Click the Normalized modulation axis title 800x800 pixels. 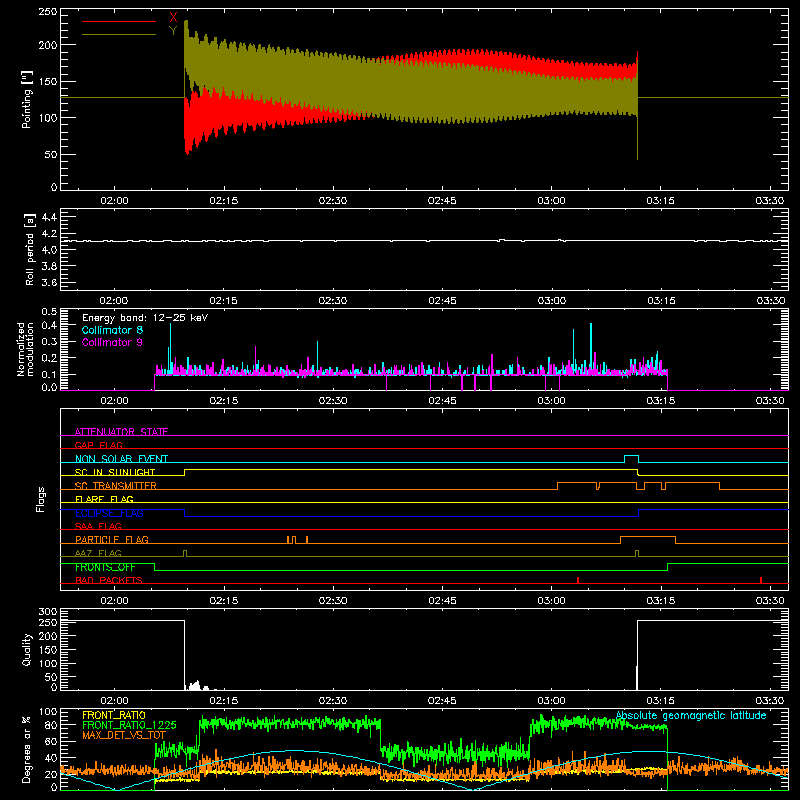(x=26, y=349)
